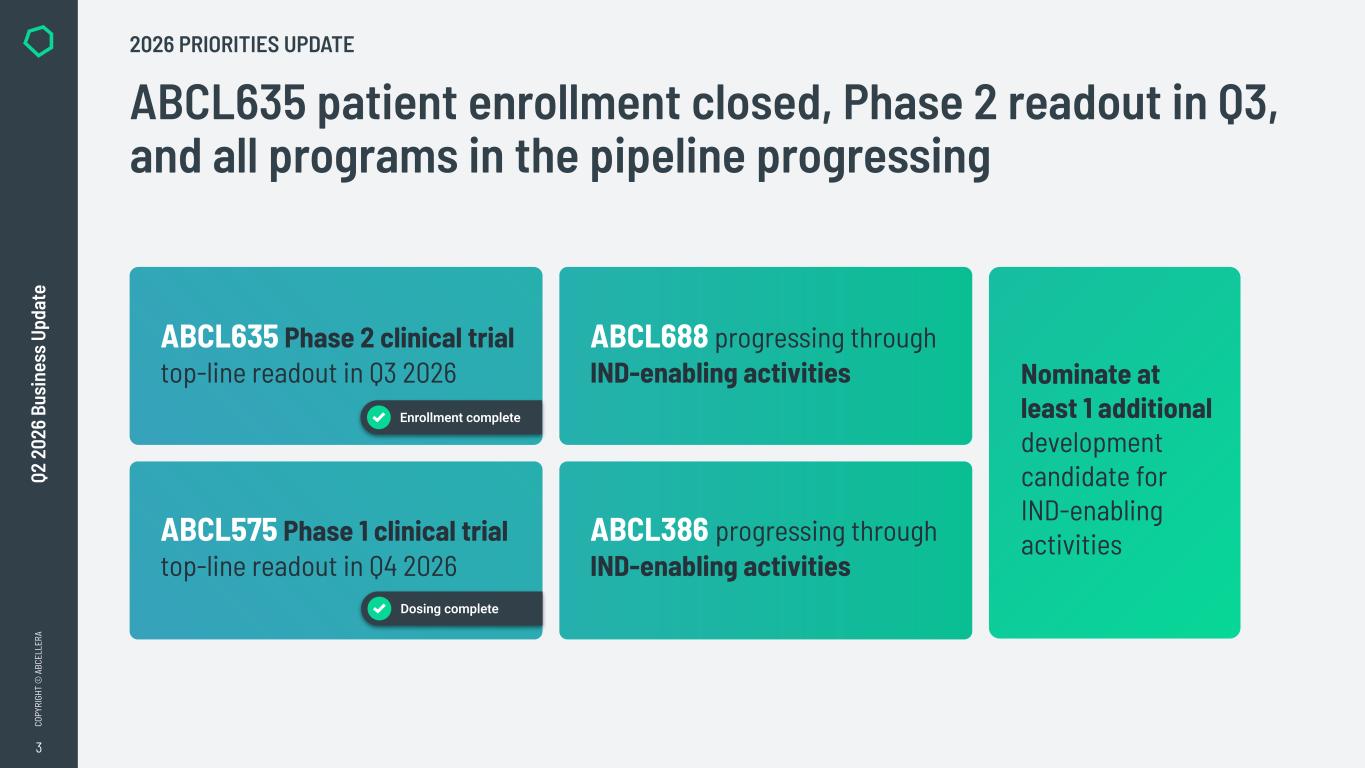Select the Dosing complete badge
This screenshot has height=768, width=1365.
pos(451,608)
